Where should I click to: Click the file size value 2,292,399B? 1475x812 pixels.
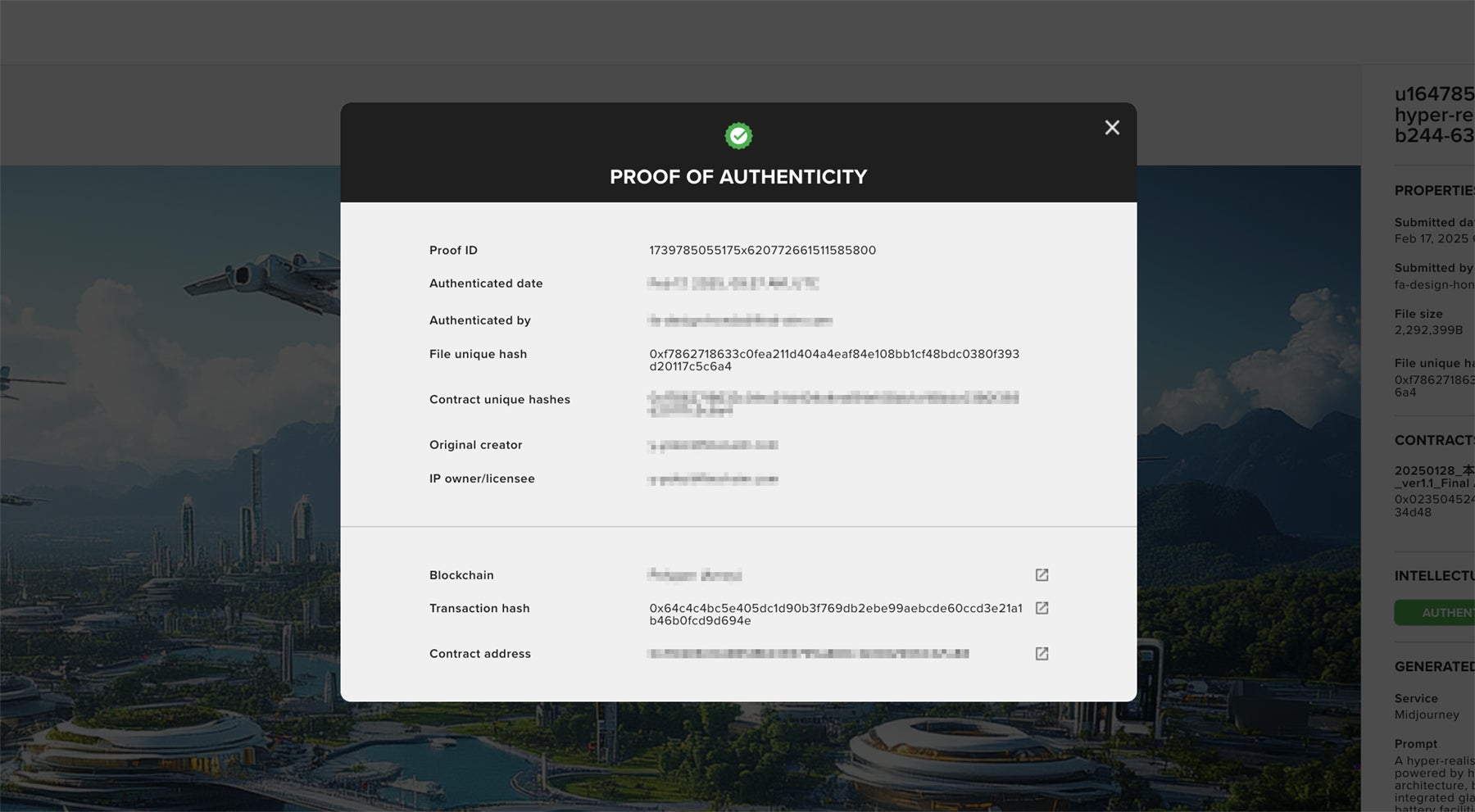click(1428, 330)
